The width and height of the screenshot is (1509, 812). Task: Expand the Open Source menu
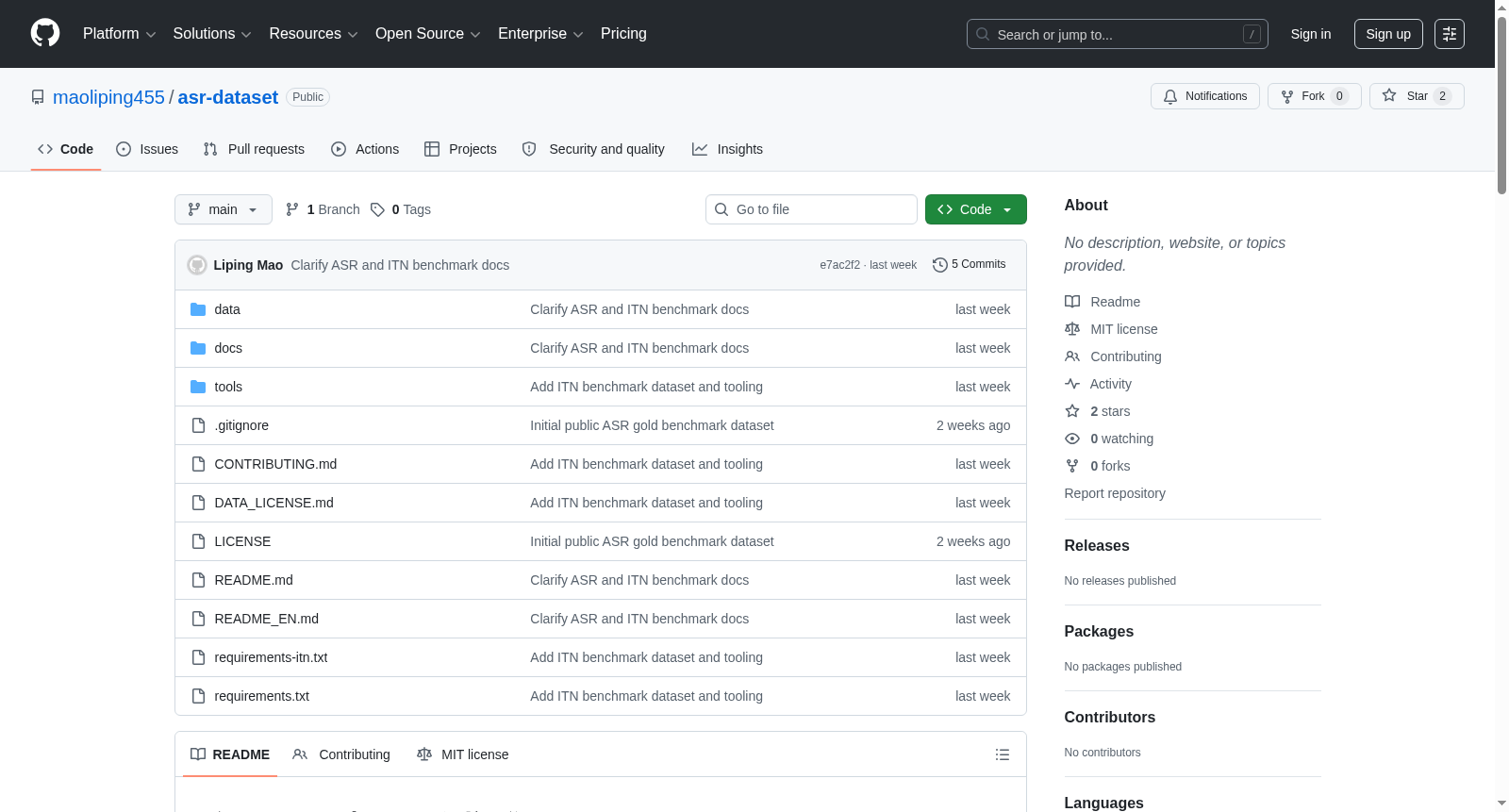[427, 34]
